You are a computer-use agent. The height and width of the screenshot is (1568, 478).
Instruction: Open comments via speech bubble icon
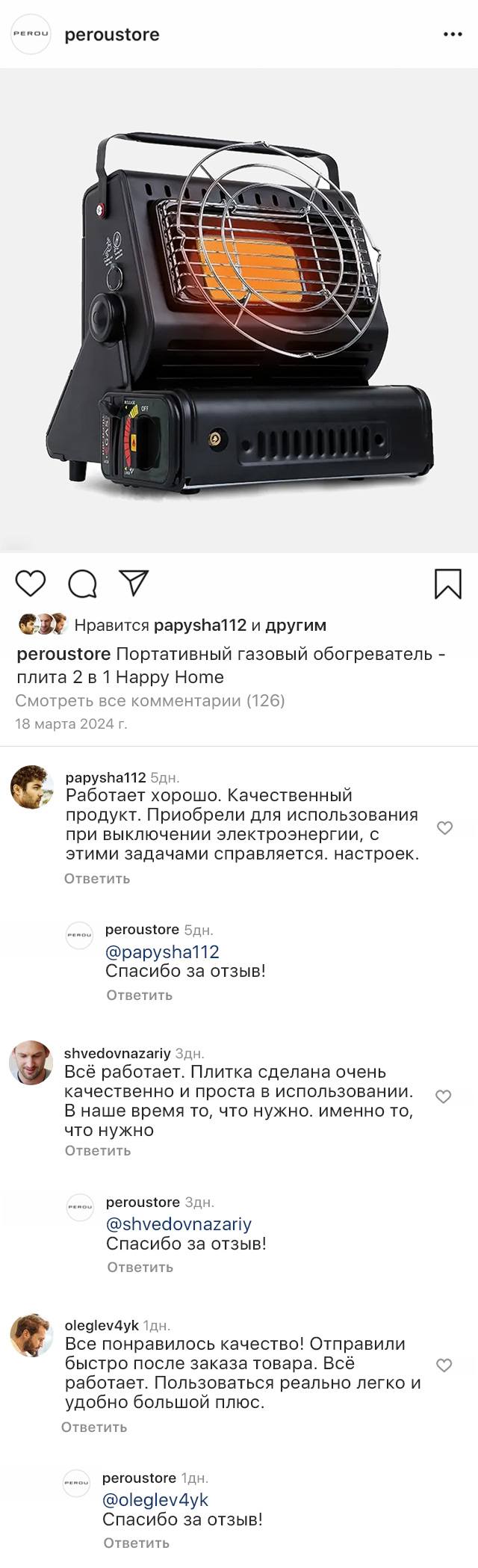click(82, 584)
